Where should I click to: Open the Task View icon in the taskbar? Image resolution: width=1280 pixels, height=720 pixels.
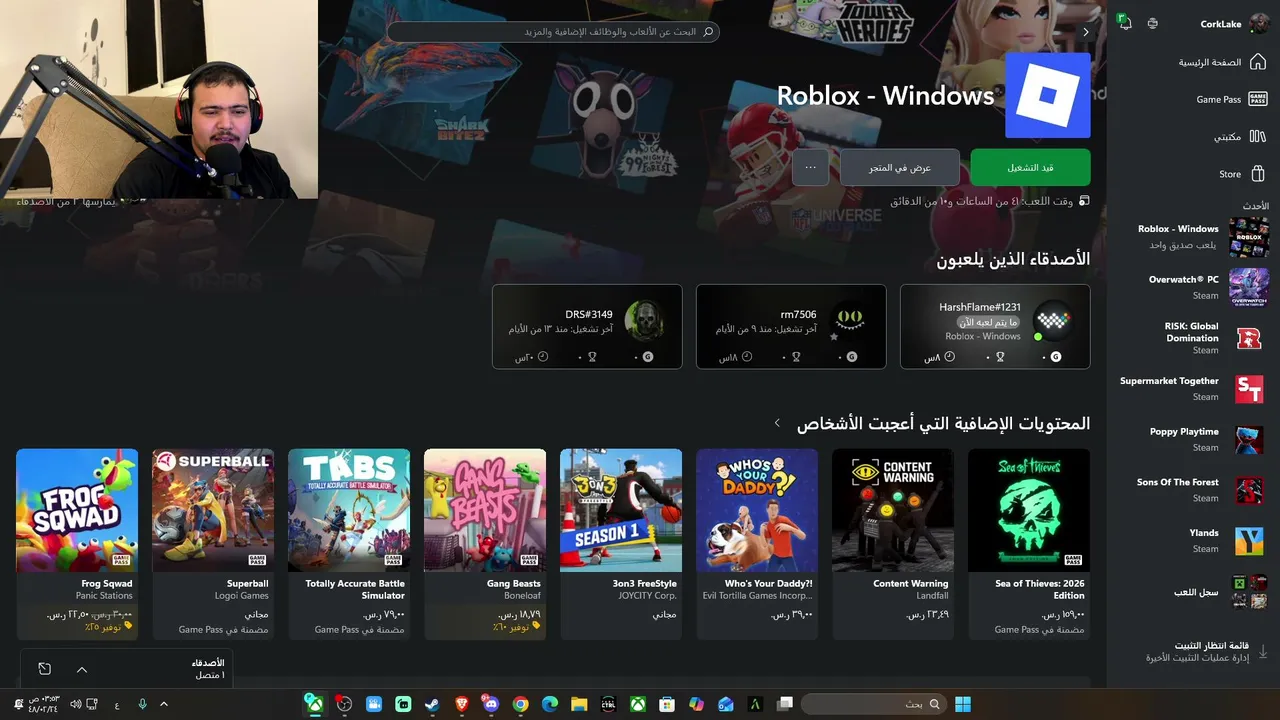785,704
